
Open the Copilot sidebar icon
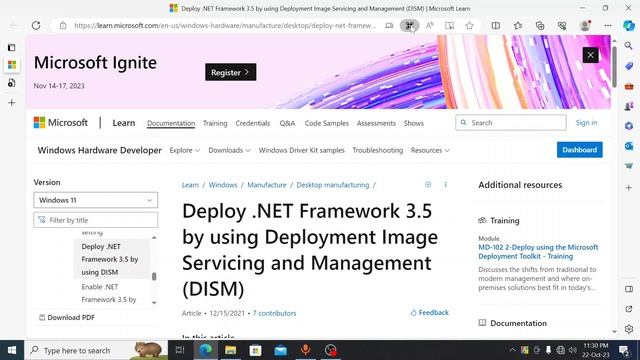[x=629, y=25]
